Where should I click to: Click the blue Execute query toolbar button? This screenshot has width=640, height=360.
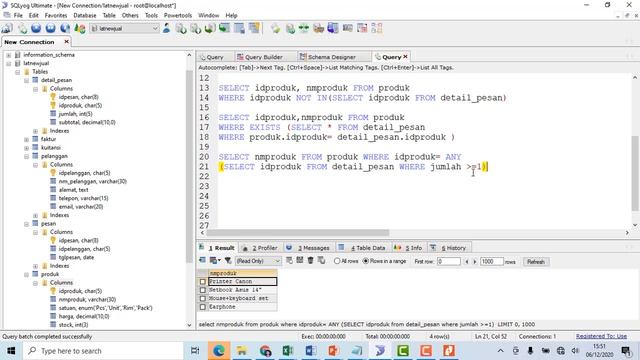pyautogui.click(x=36, y=28)
